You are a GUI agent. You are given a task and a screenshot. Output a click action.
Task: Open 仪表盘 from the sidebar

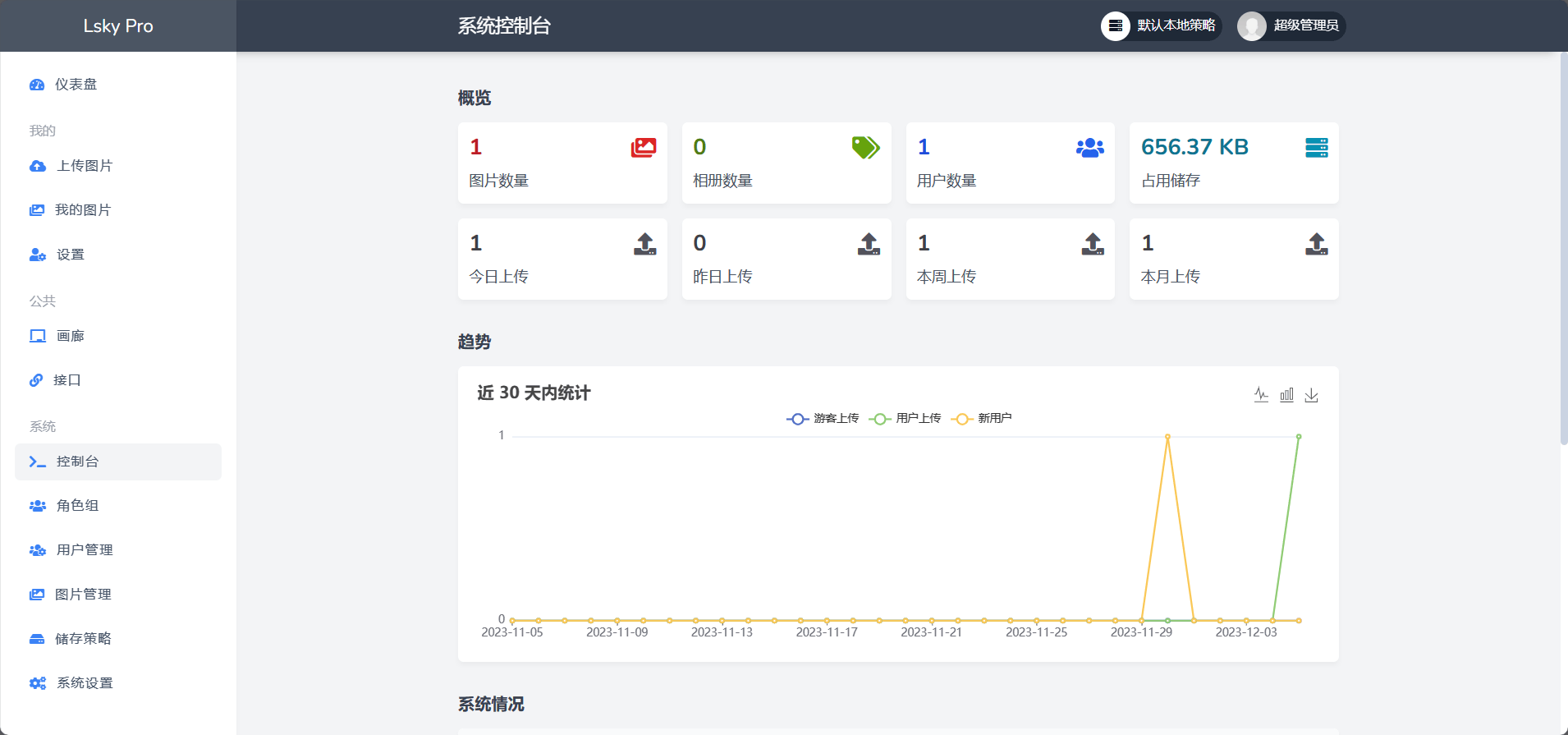[x=76, y=85]
